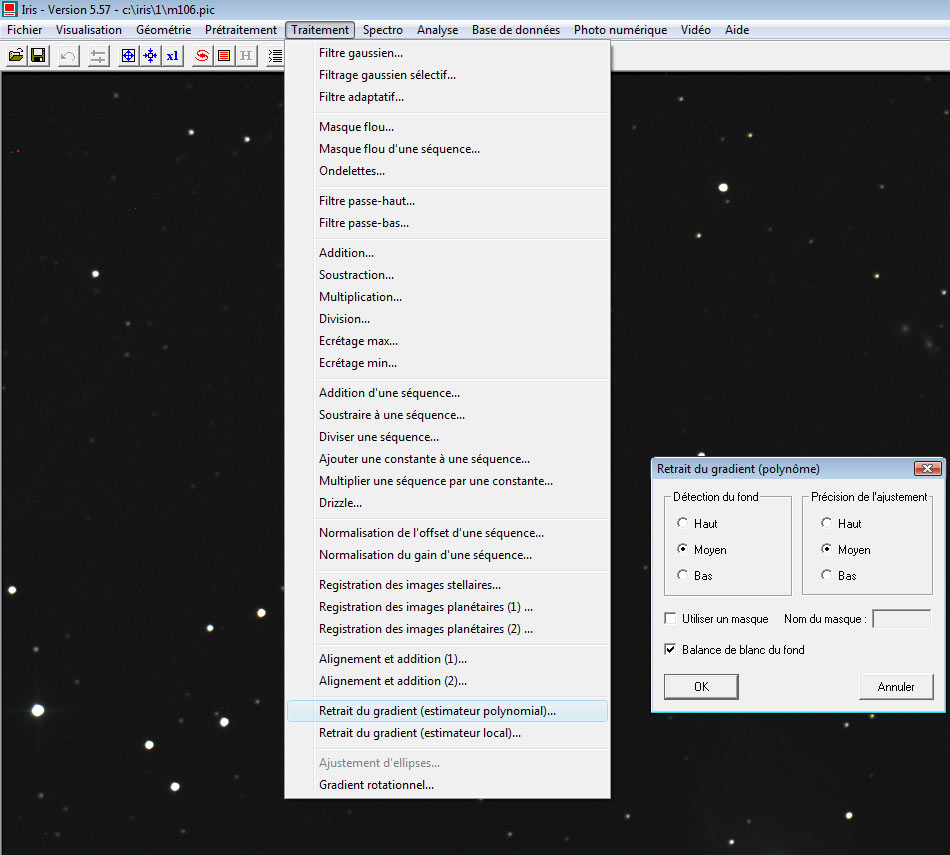Choose Ecrétage max... entry

point(447,341)
